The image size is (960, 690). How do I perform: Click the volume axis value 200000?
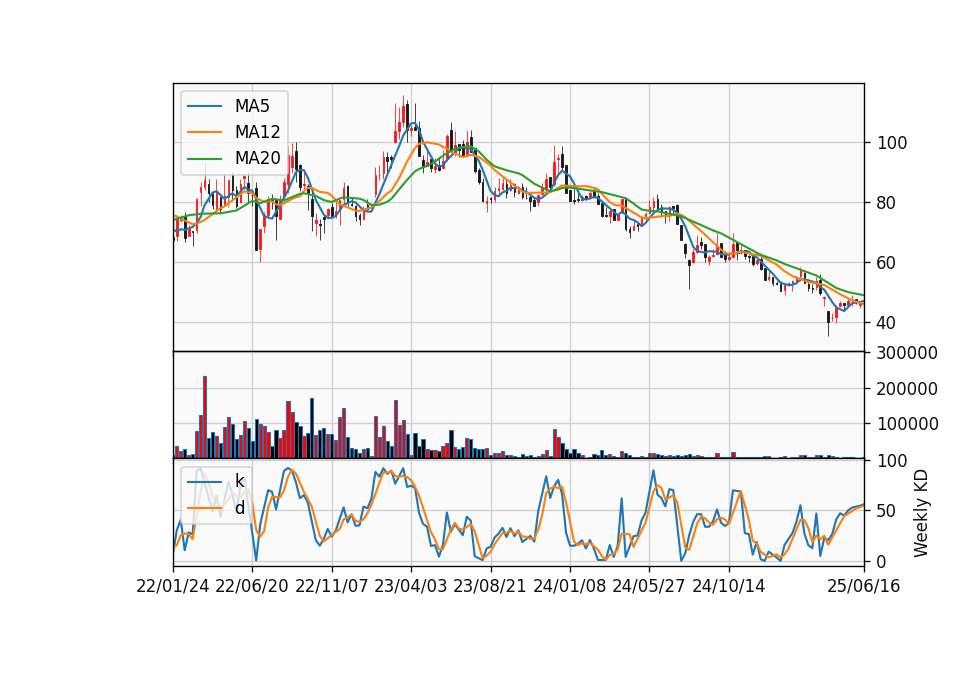(x=907, y=389)
